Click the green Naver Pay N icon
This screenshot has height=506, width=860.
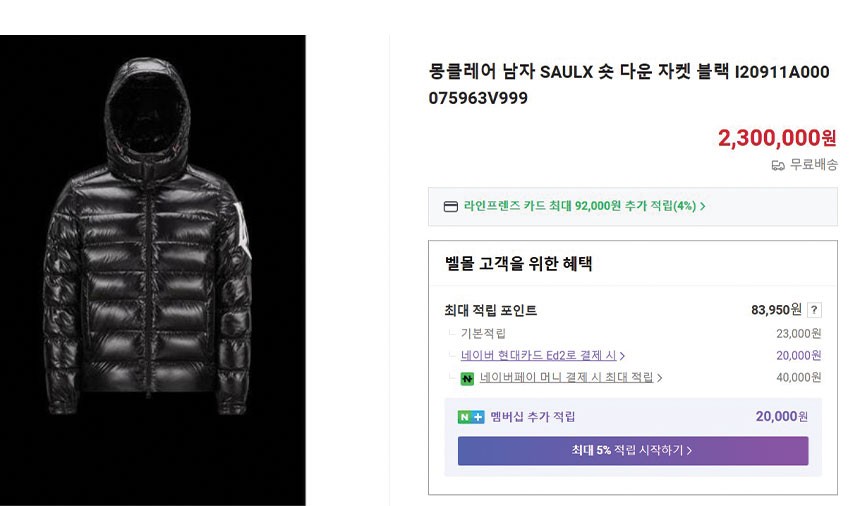point(467,378)
